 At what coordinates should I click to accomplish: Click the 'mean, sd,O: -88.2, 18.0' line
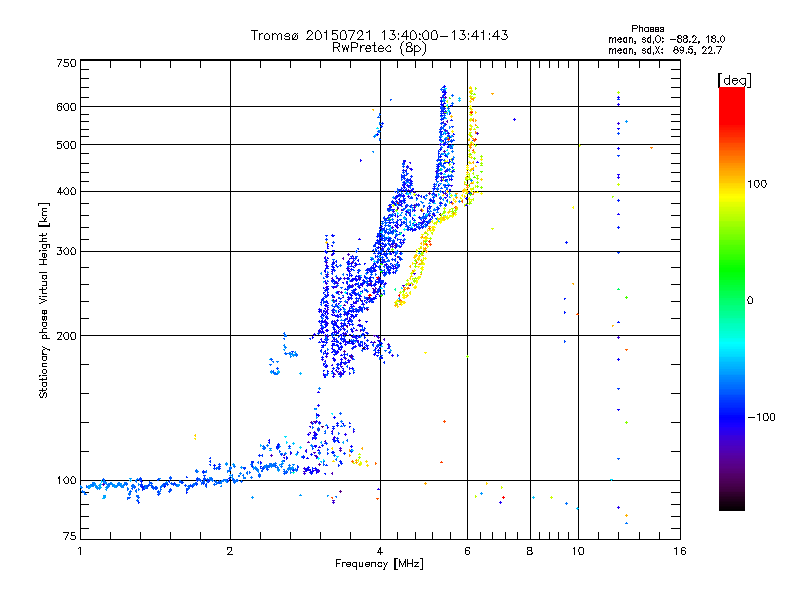(666, 39)
